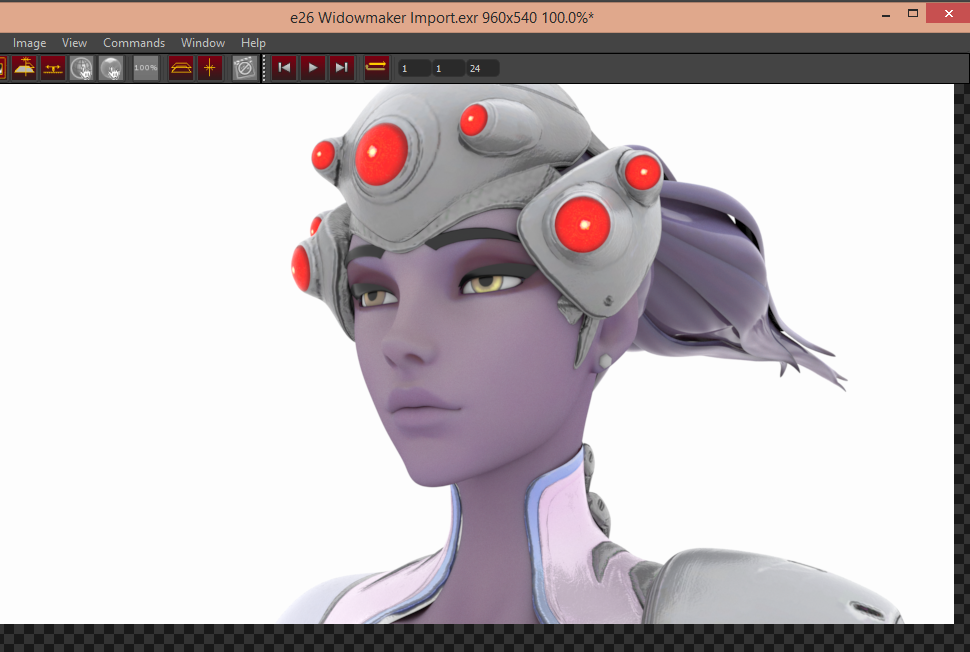Click the plane-with-crosshair toolbar icon
Screen dimensions: 970x652
pyautogui.click(x=24, y=68)
